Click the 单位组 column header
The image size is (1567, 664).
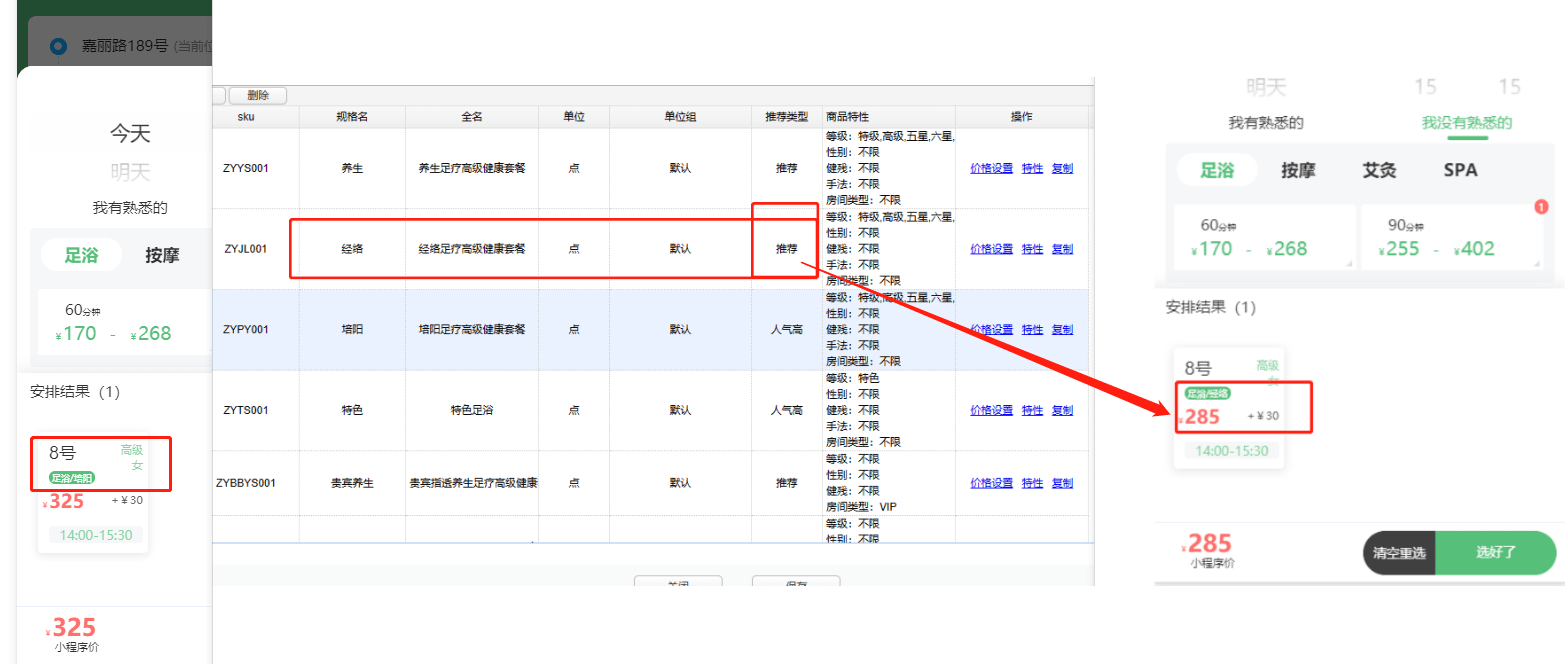pos(680,117)
